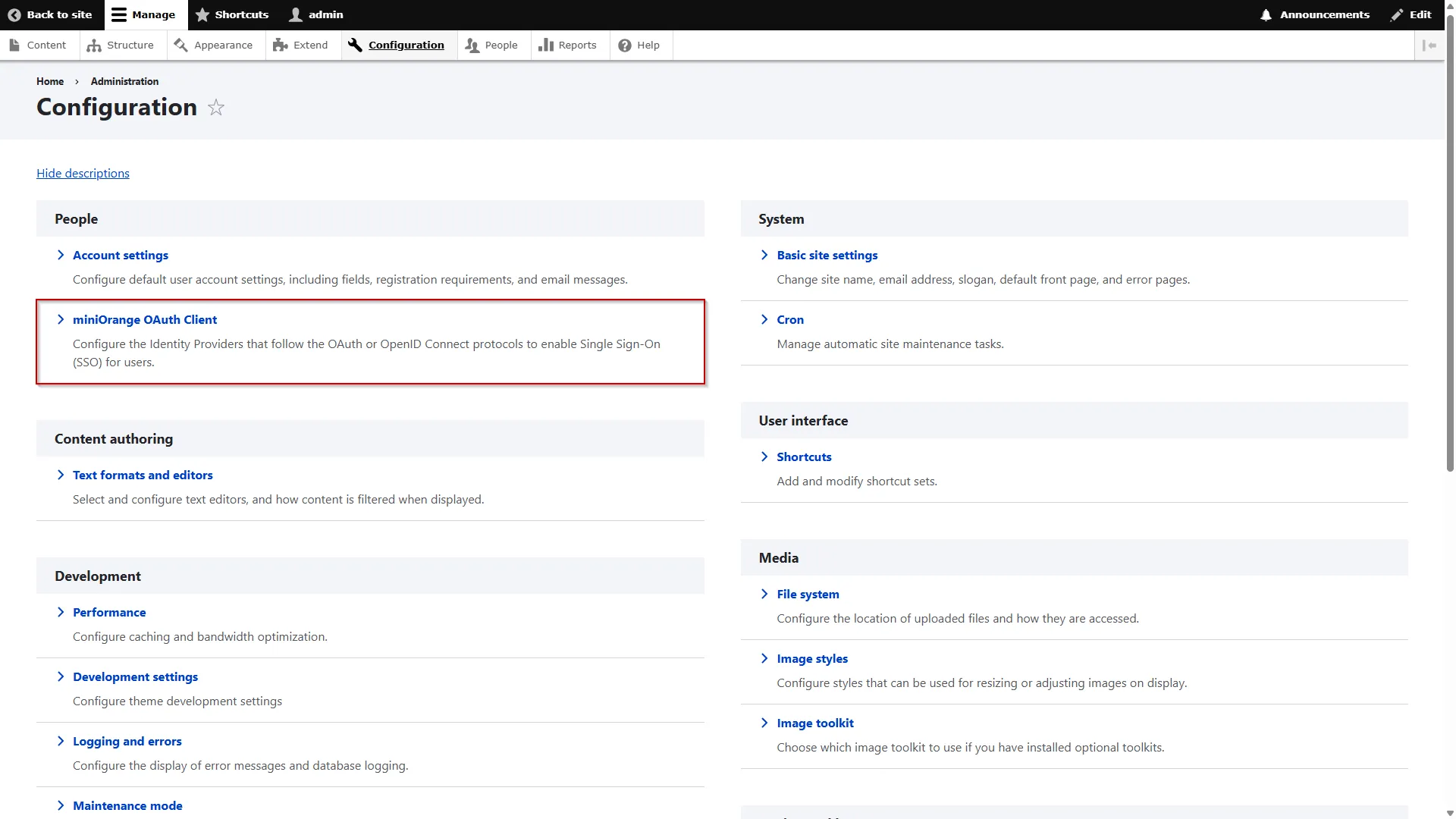
Task: Click chevron beside Image toolkit
Action: (x=764, y=723)
